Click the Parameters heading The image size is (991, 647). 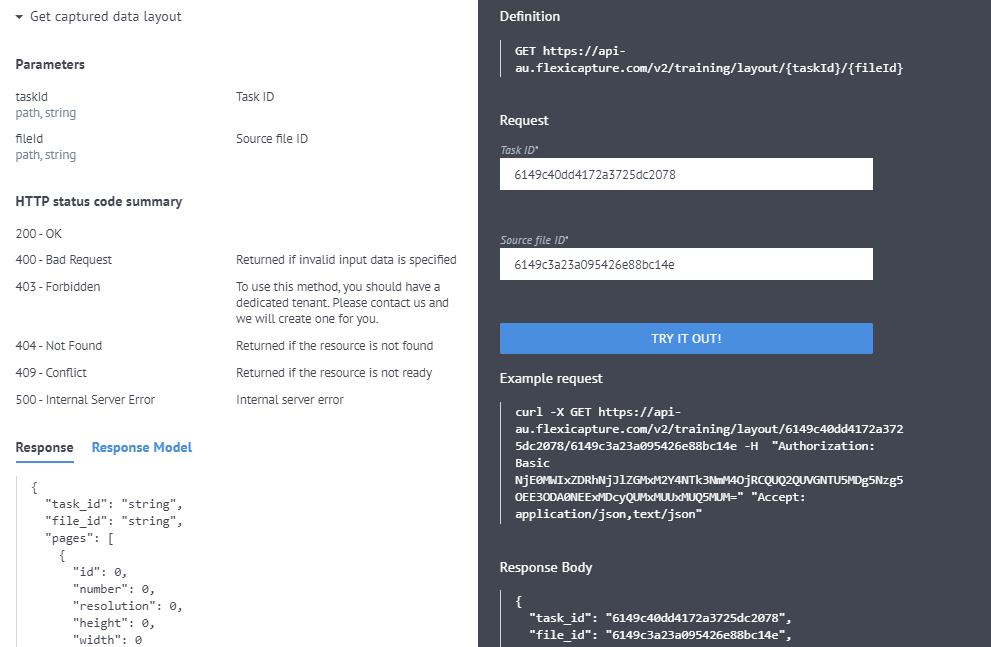(x=50, y=64)
